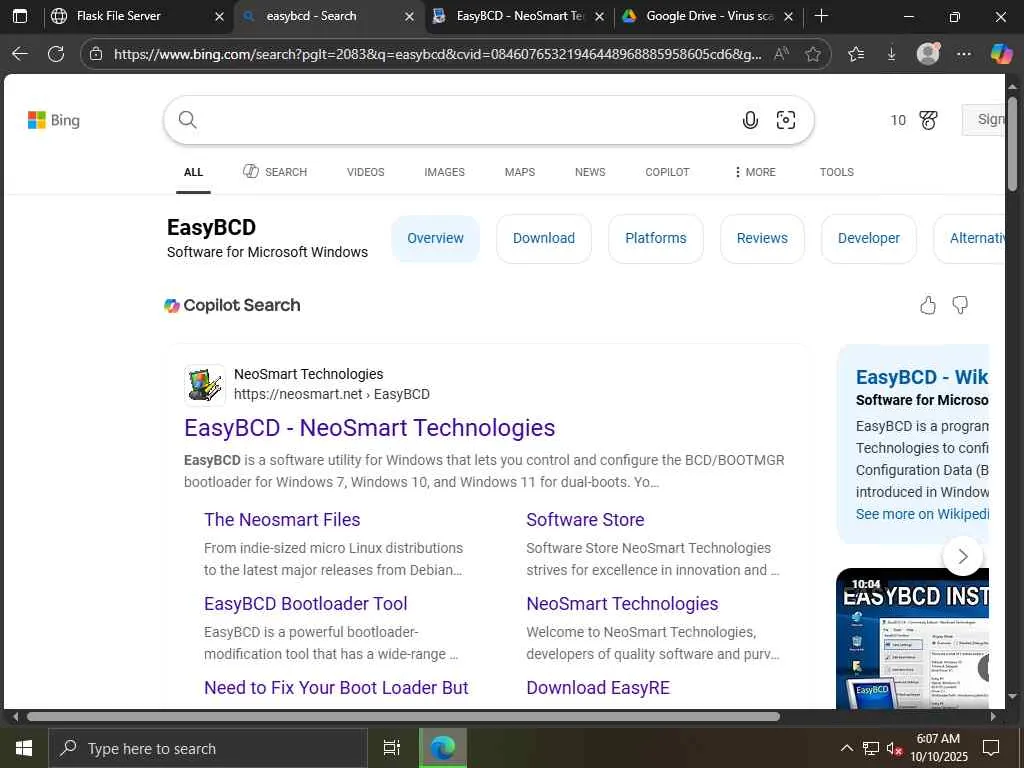Open the Favorites list icon

tap(856, 54)
